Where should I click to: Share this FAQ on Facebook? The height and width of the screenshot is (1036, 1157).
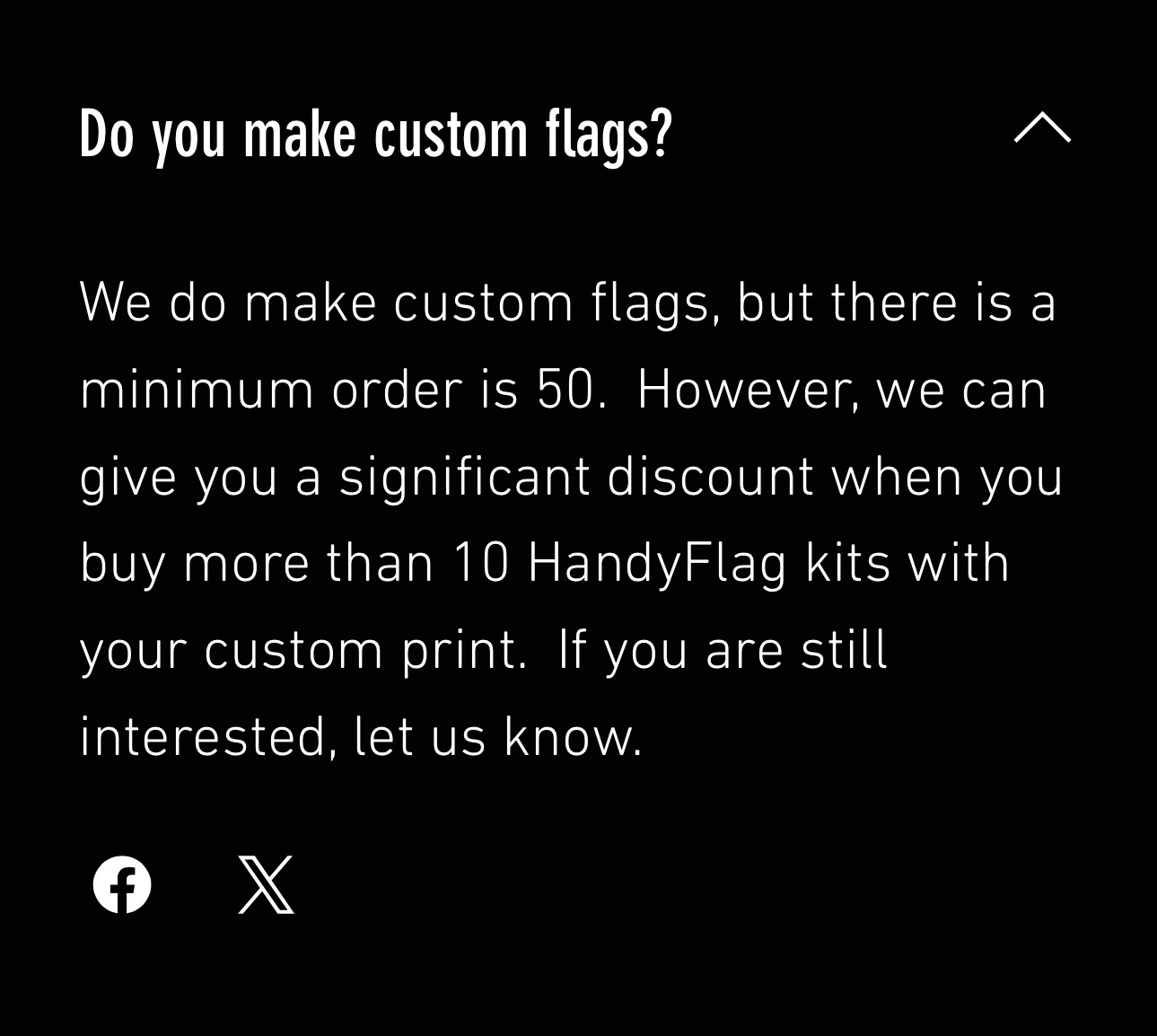coord(122,885)
